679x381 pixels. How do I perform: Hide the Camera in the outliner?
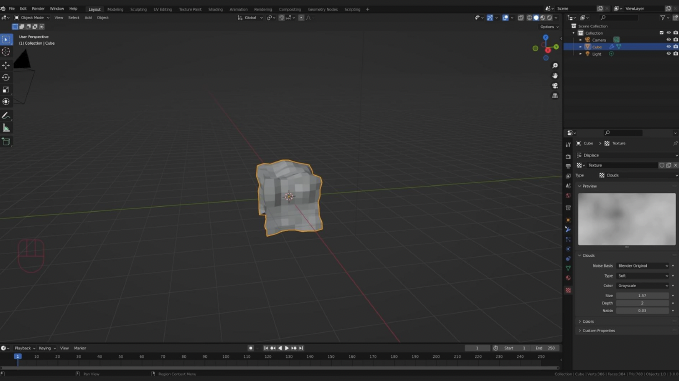point(669,40)
